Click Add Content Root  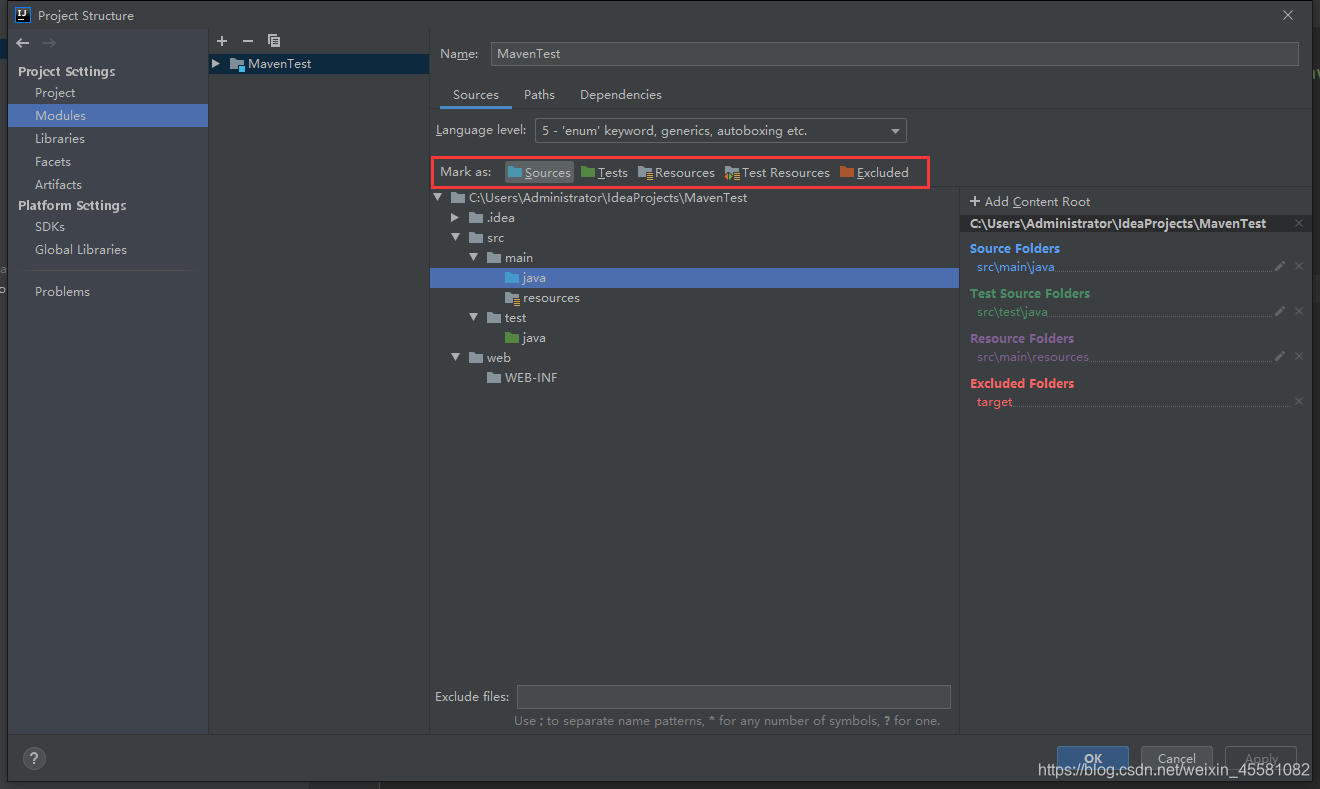tap(1030, 202)
